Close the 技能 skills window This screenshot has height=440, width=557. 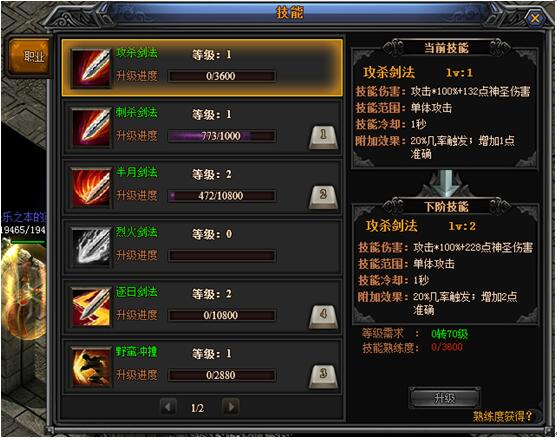click(x=535, y=18)
